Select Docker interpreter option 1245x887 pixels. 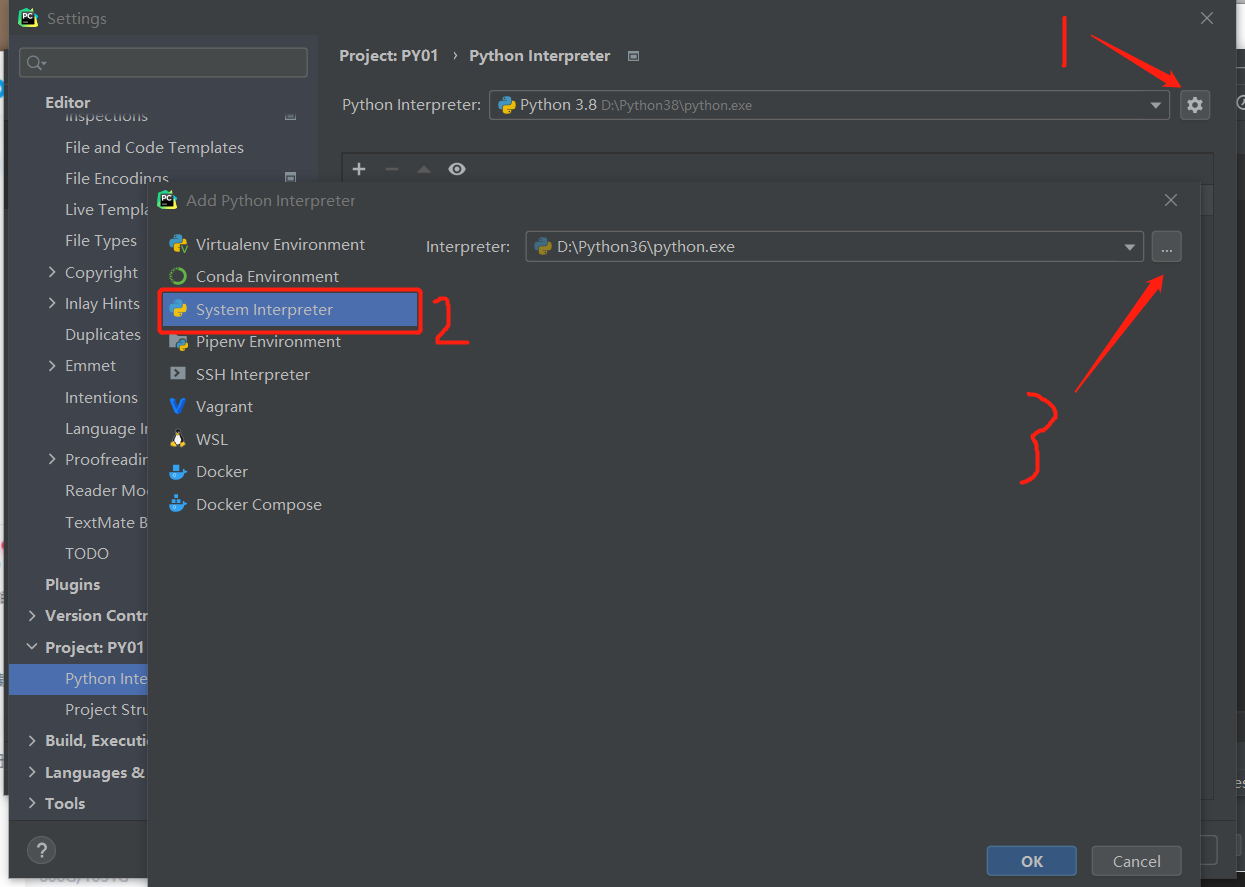tap(222, 471)
